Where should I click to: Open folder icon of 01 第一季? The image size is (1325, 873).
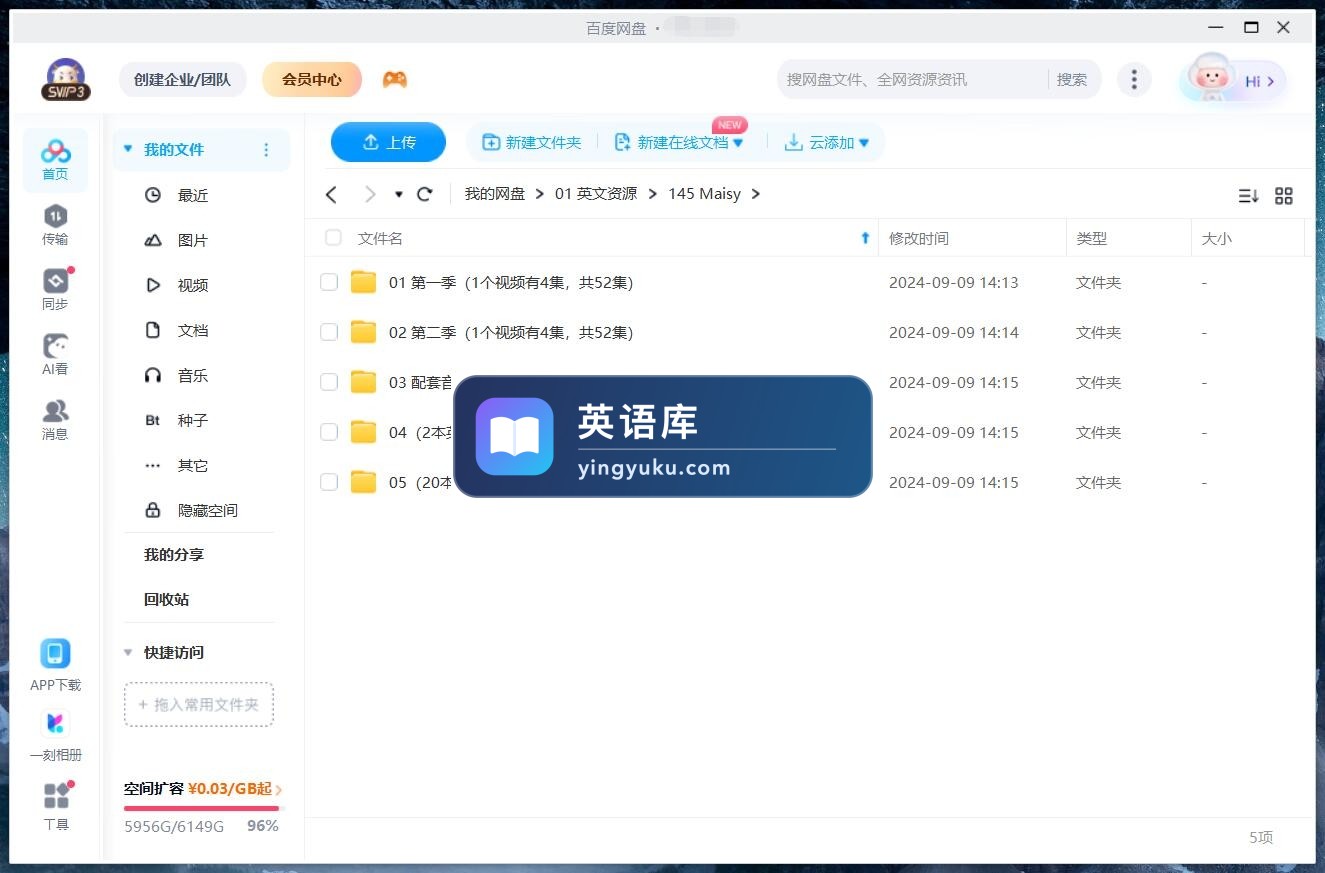click(363, 282)
